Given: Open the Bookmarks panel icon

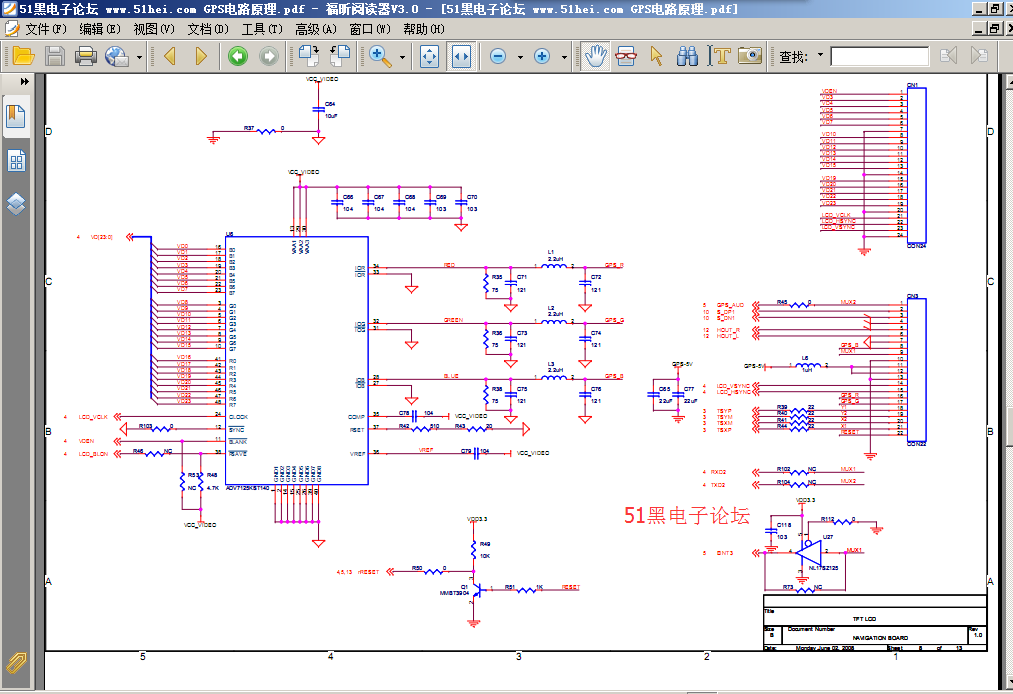Looking at the screenshot, I should coord(16,117).
